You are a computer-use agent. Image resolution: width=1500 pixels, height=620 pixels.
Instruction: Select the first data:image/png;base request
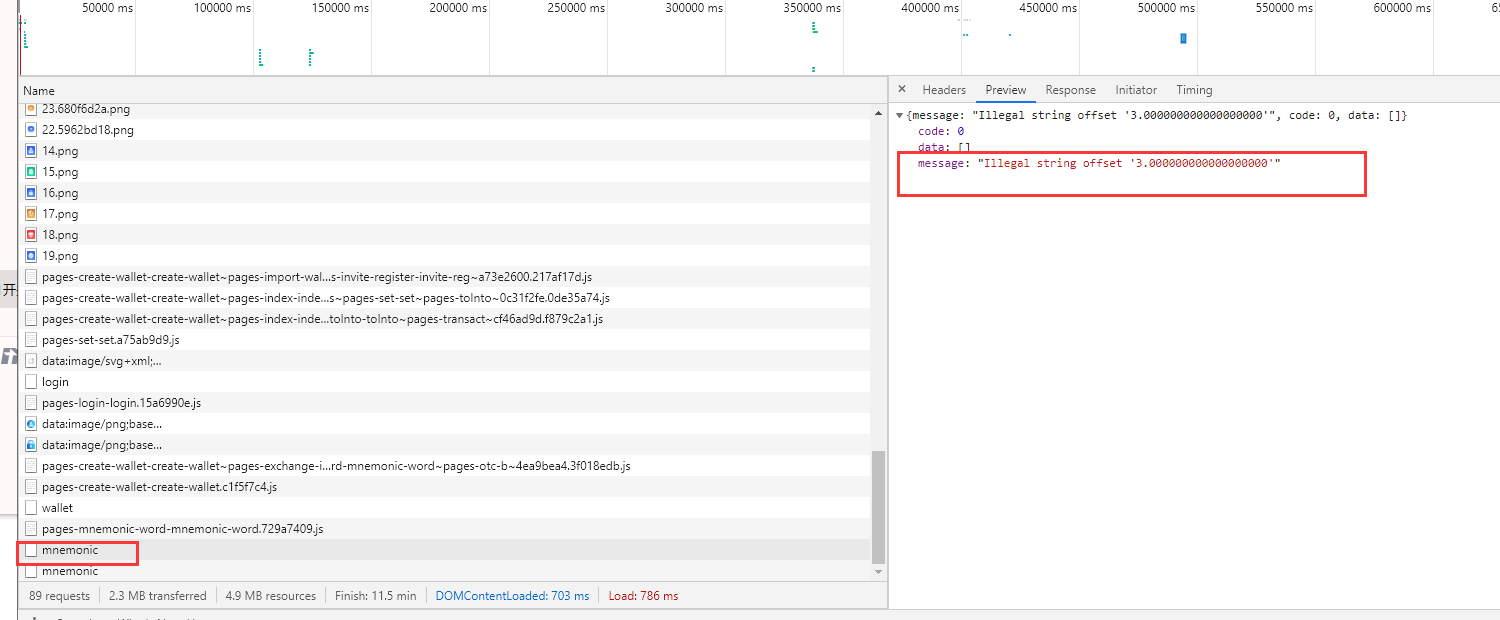click(x=444, y=424)
